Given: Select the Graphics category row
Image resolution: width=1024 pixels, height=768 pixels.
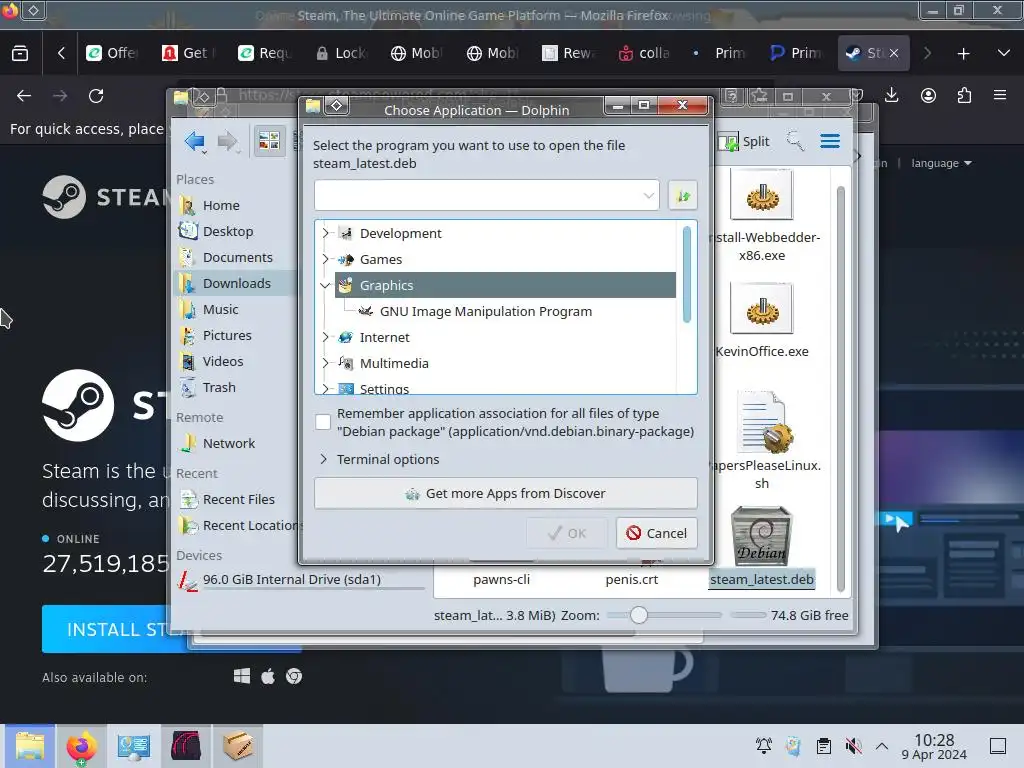Looking at the screenshot, I should 505,285.
